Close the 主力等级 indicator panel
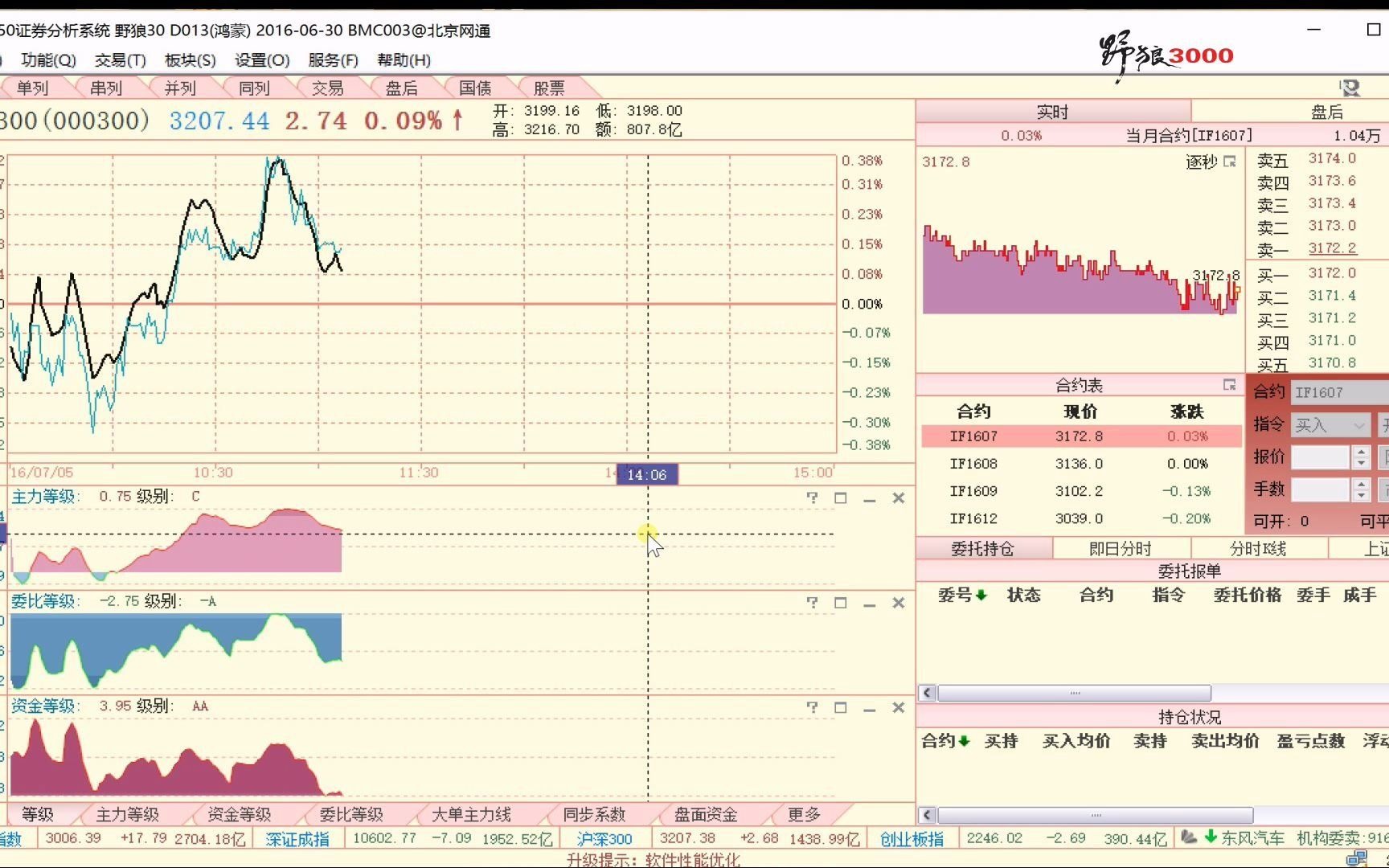The width and height of the screenshot is (1389, 868). pos(899,498)
